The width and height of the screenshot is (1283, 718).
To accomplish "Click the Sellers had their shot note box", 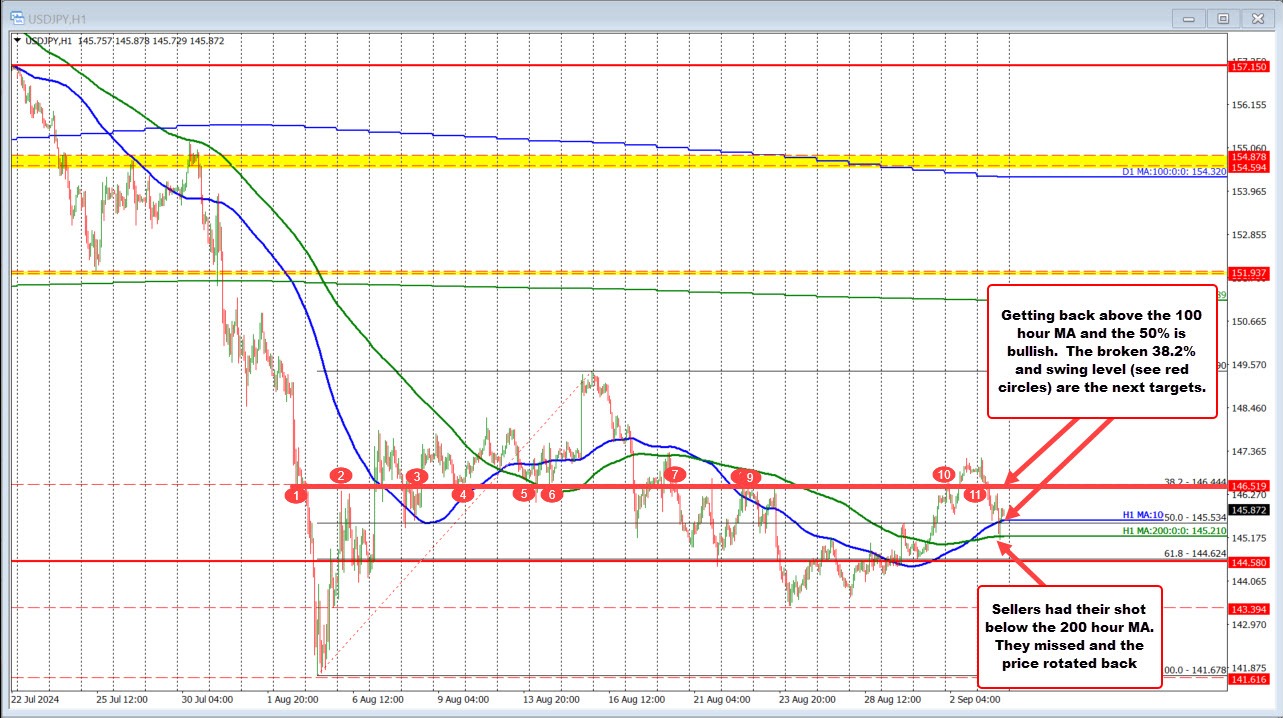I will (x=1068, y=636).
